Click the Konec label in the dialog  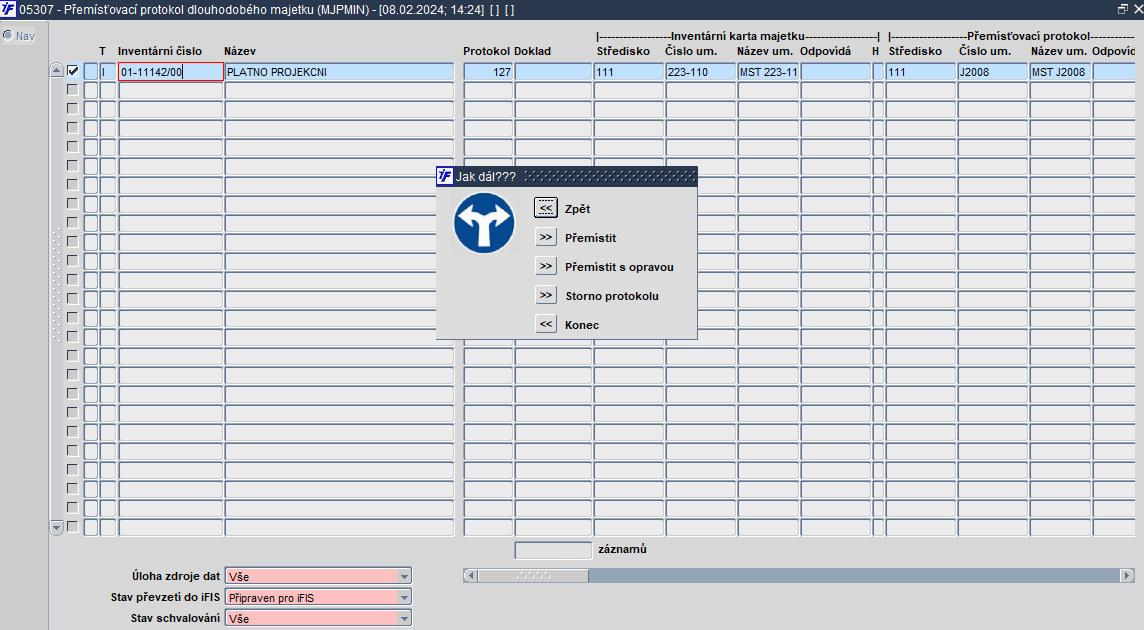point(581,325)
